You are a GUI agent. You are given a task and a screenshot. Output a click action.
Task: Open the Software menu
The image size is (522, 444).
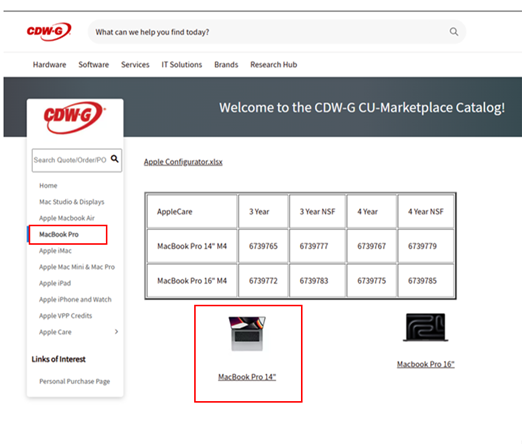click(94, 65)
